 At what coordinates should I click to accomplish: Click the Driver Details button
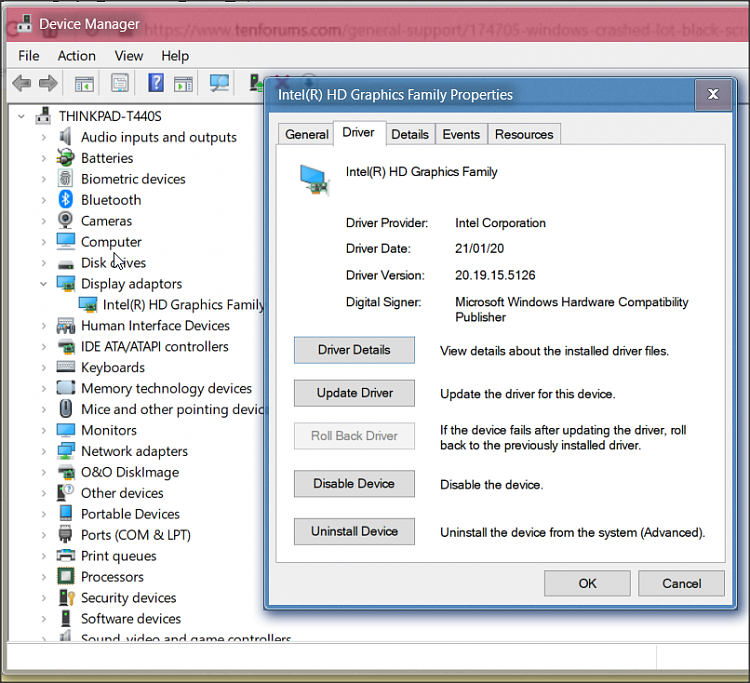354,350
